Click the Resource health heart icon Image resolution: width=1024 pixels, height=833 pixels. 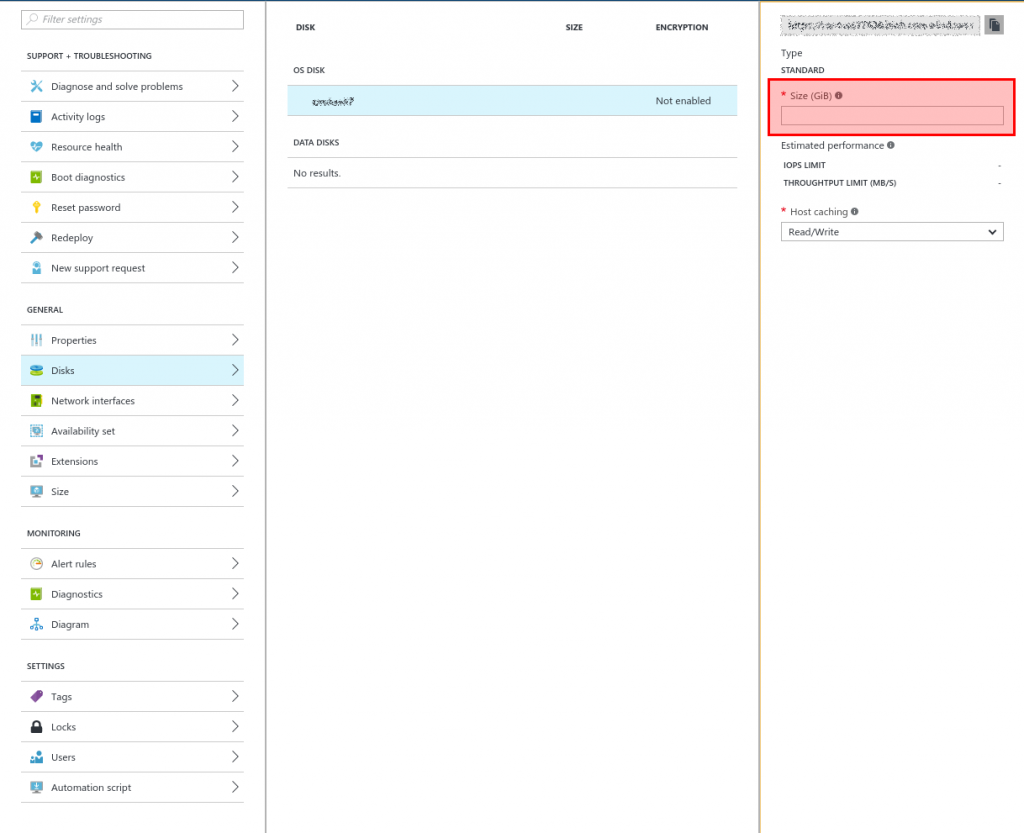[37, 147]
